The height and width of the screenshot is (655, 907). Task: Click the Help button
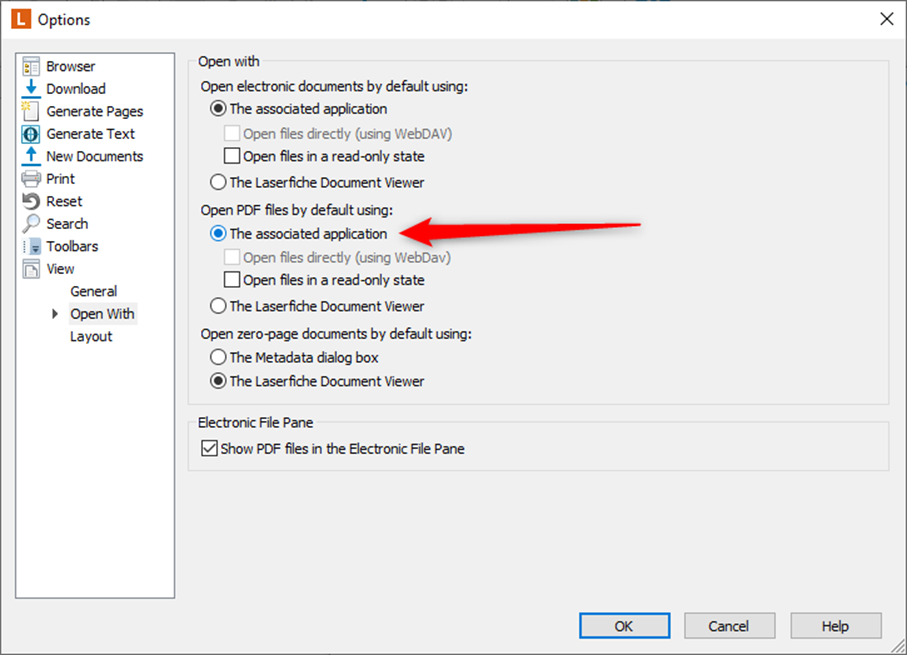tap(835, 625)
